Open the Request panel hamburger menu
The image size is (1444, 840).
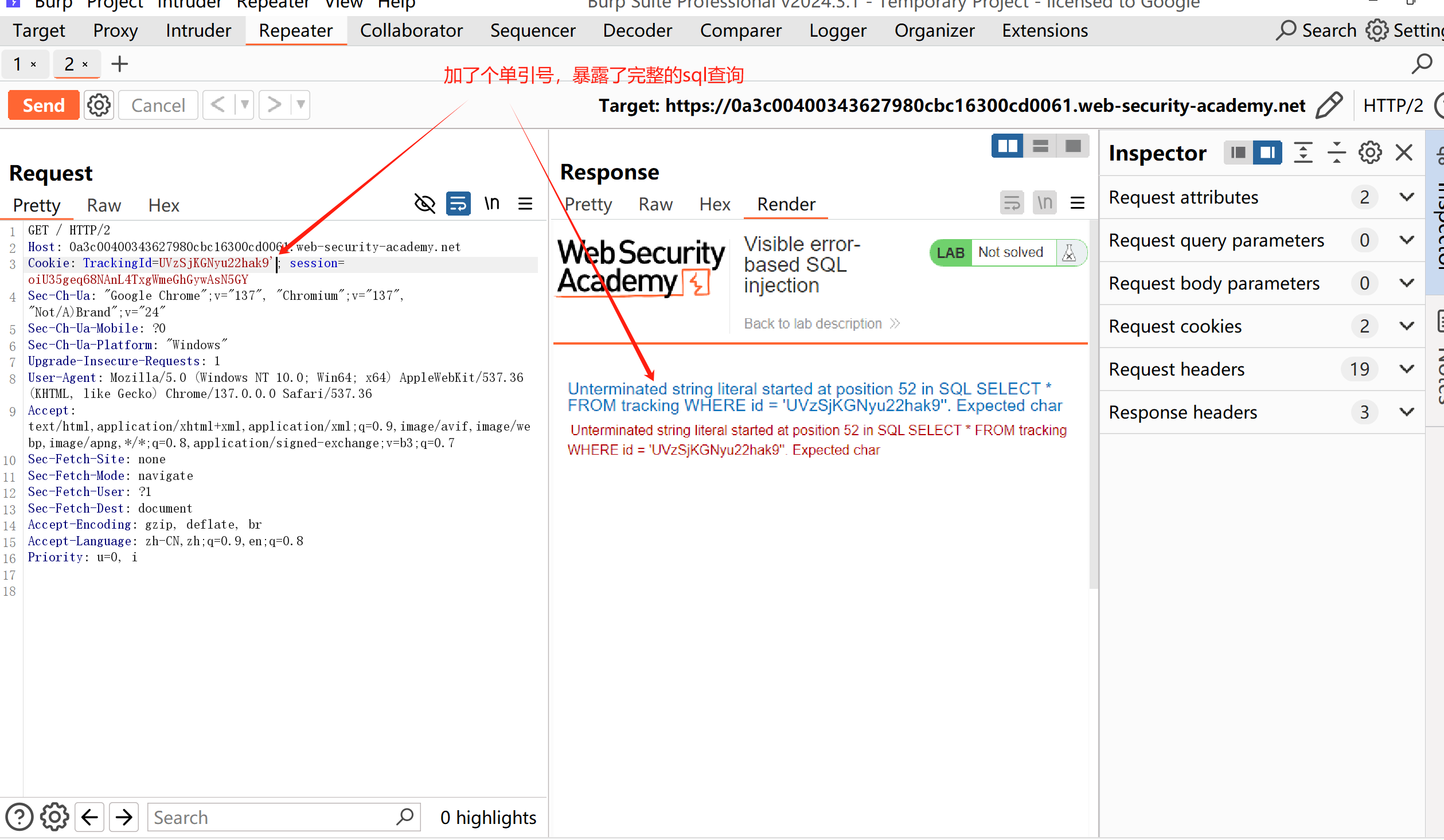tap(525, 204)
